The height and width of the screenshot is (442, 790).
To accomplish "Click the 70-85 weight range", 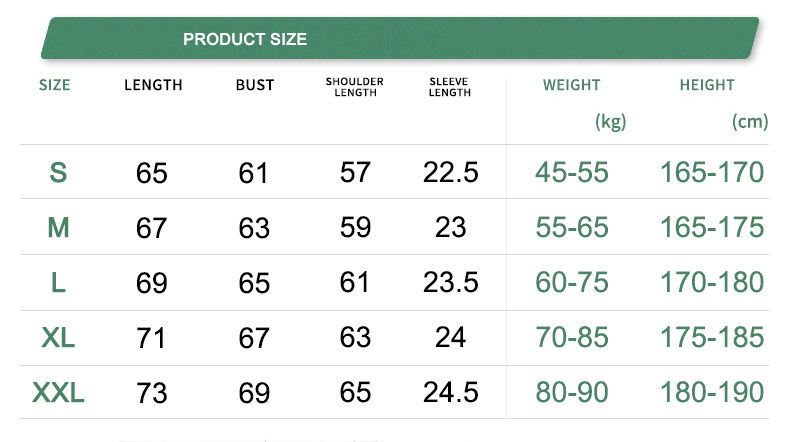I will (x=572, y=338).
